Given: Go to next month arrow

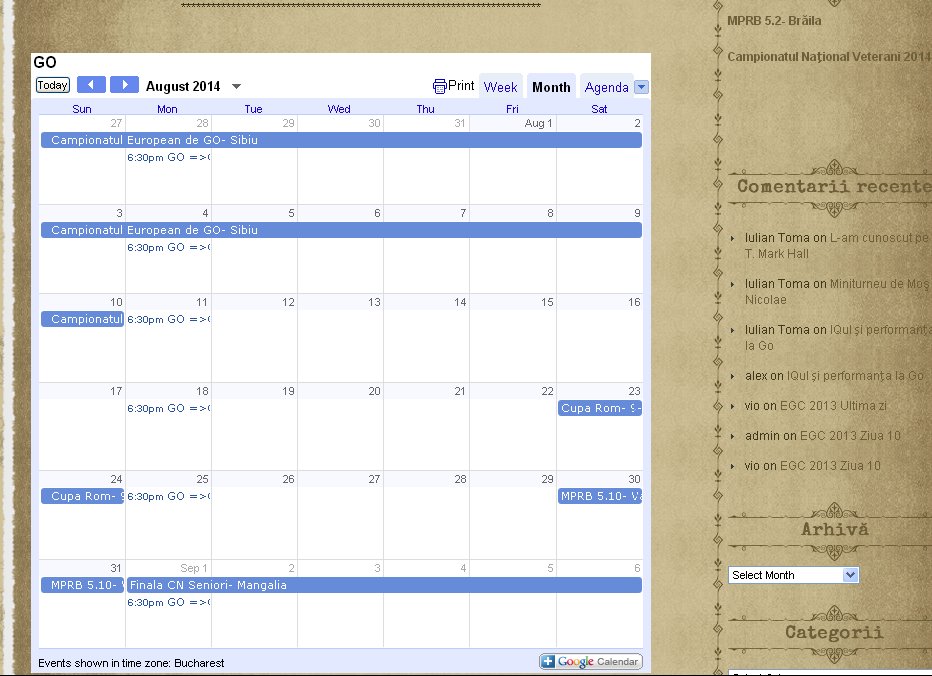Looking at the screenshot, I should 124,85.
